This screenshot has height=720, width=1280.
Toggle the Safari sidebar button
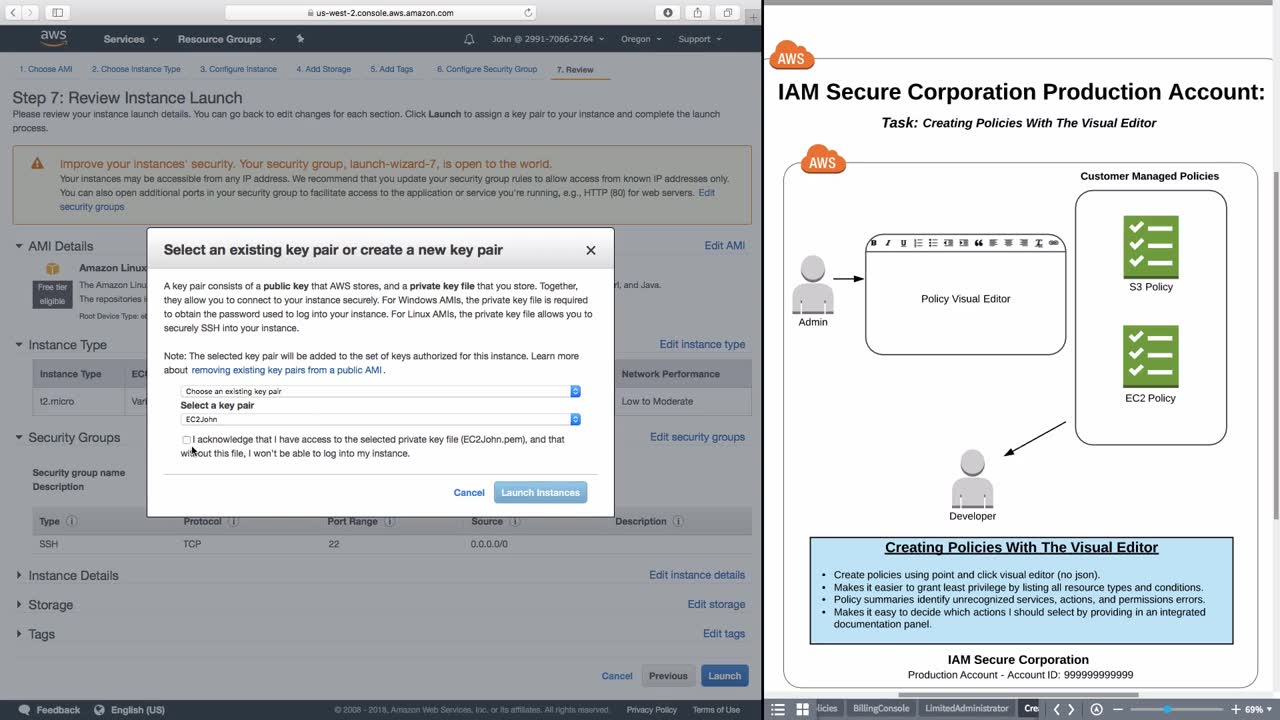57,13
